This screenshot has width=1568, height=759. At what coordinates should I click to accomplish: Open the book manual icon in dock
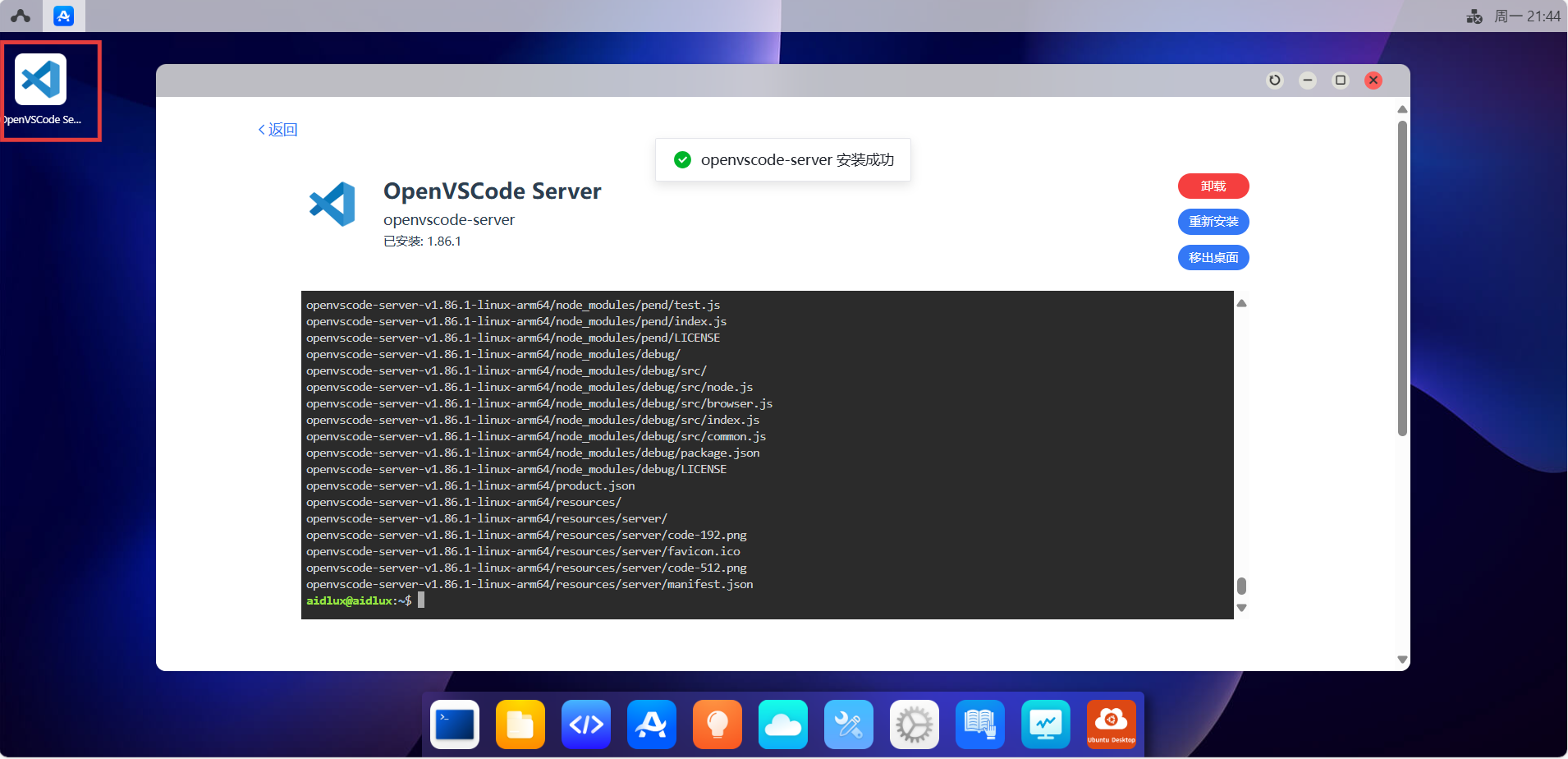[980, 724]
